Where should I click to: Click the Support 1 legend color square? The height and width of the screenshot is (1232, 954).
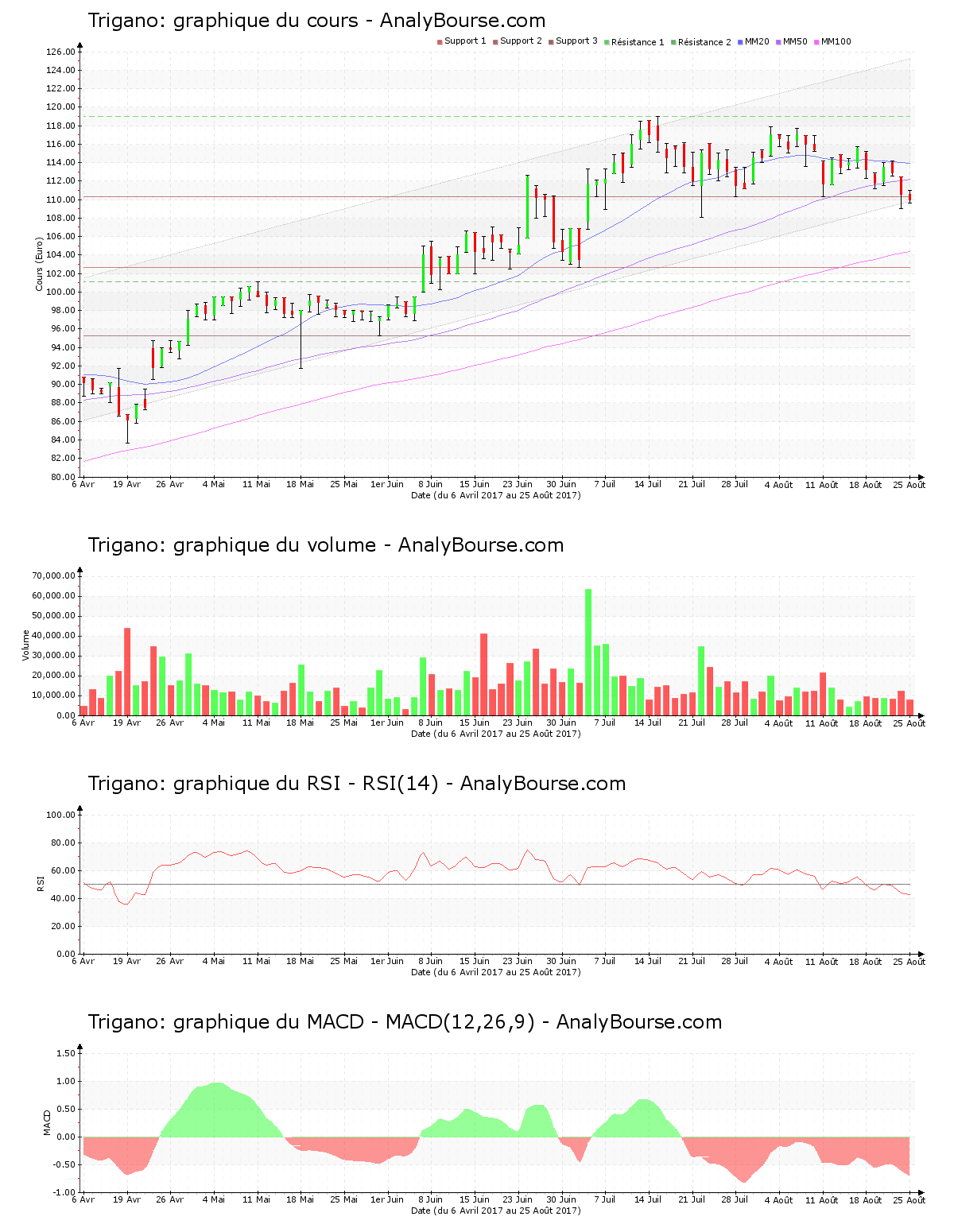click(x=440, y=42)
